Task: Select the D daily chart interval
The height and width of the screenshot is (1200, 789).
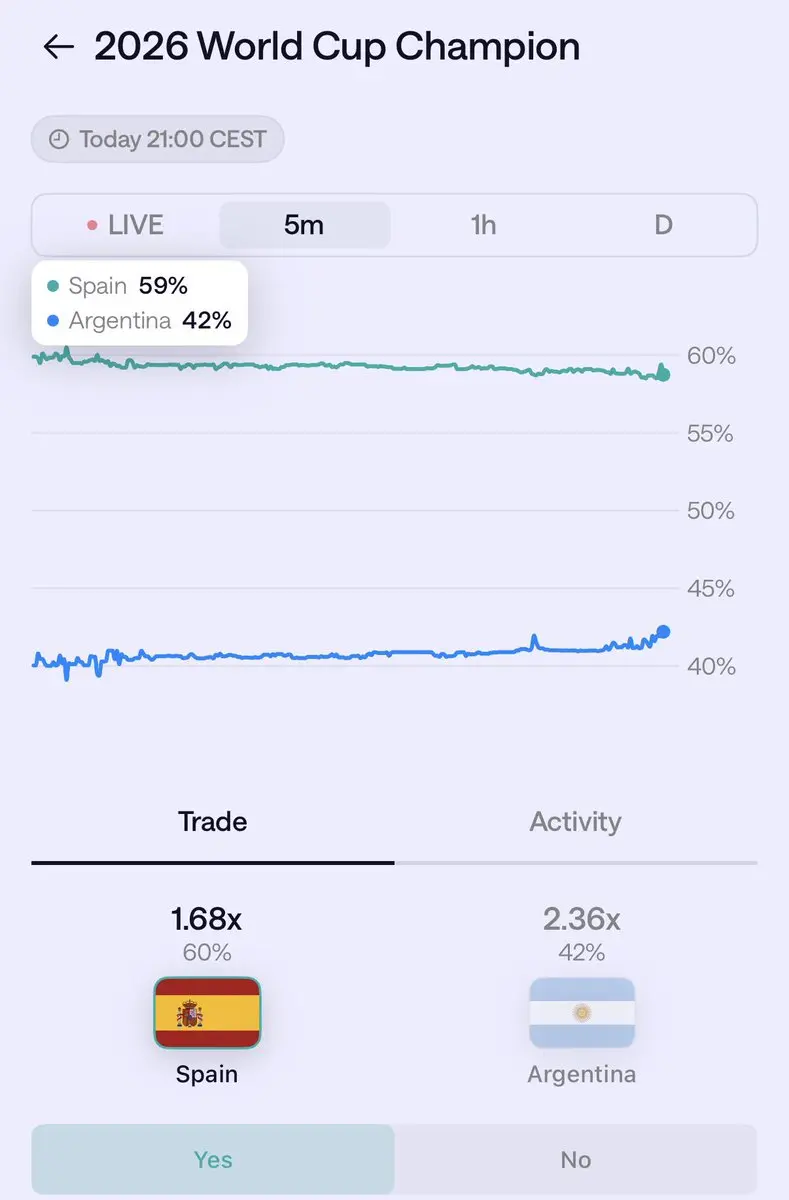Action: pos(663,225)
